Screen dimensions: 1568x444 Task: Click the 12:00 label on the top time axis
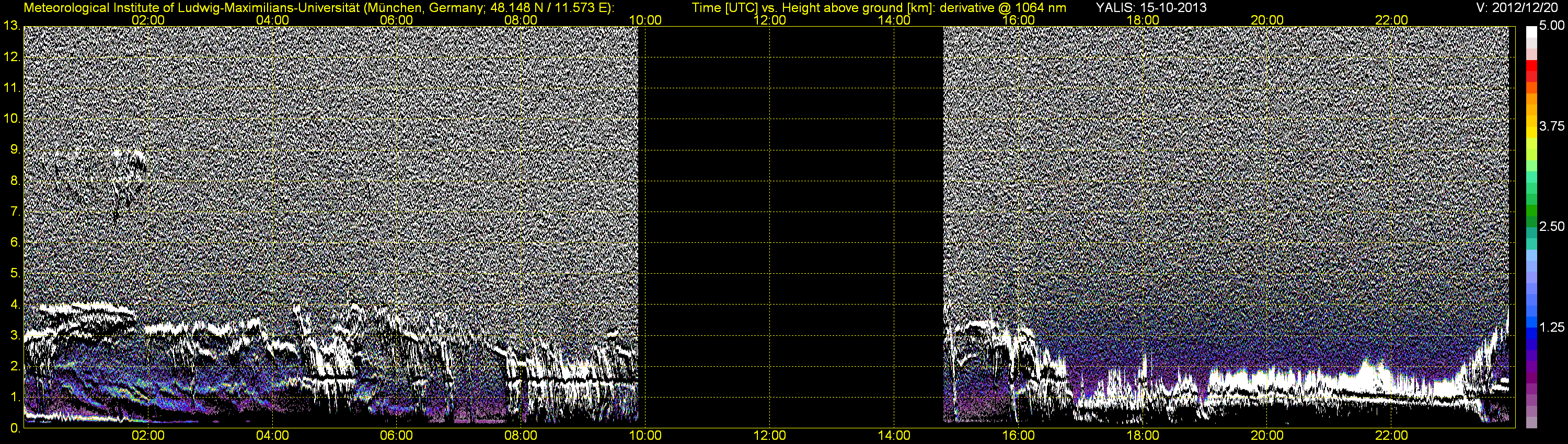pos(769,20)
